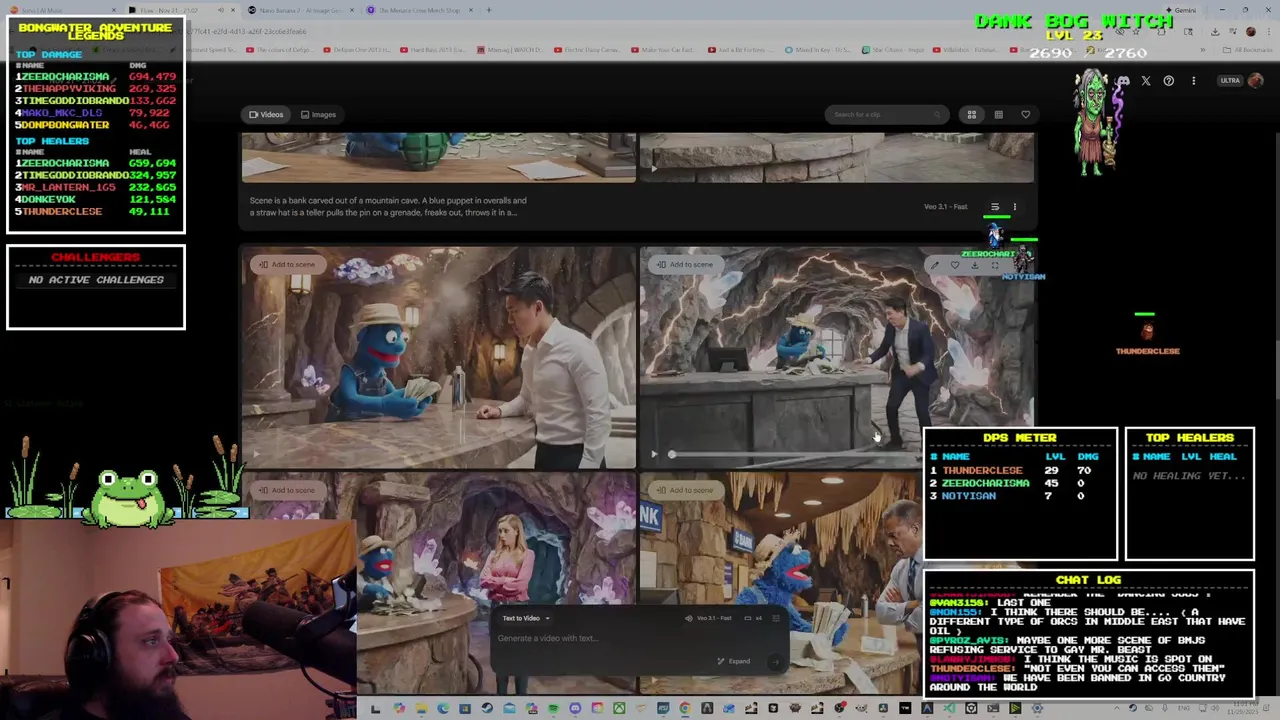Click the edit pencil icon on lightning clip
Screen dimensions: 1280x720
[x=934, y=266]
